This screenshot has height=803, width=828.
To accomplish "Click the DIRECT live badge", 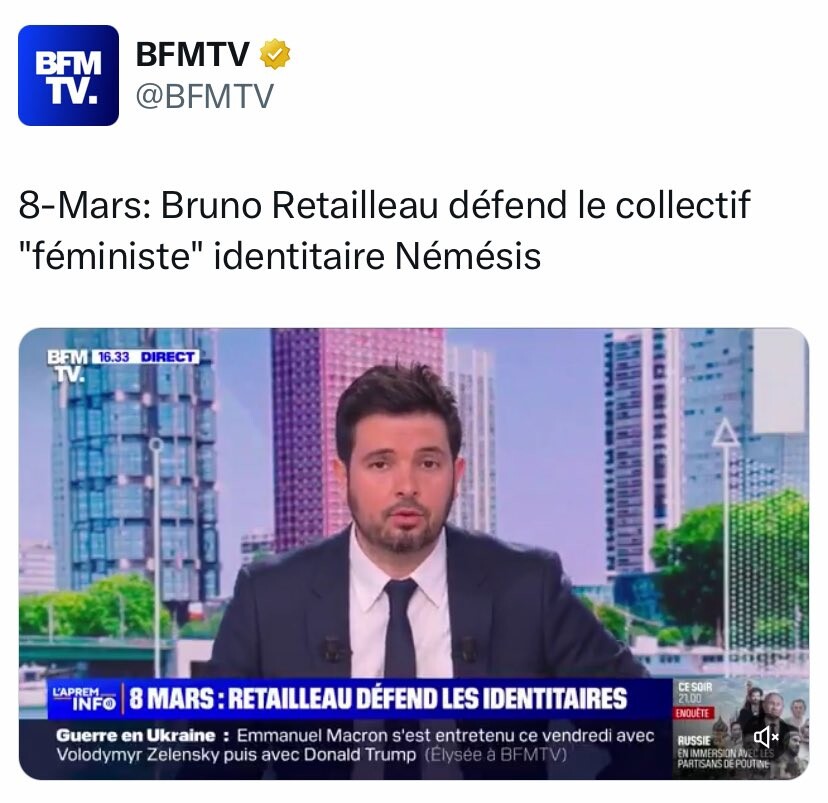I will click(167, 357).
